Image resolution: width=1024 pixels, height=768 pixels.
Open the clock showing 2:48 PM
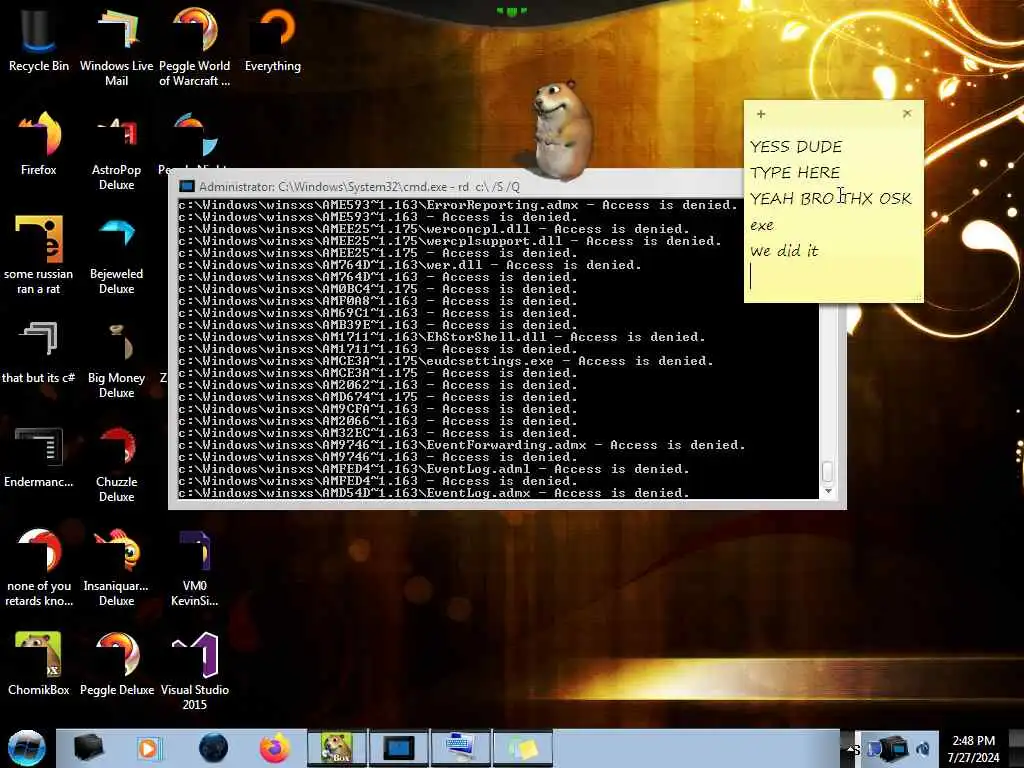[974, 749]
